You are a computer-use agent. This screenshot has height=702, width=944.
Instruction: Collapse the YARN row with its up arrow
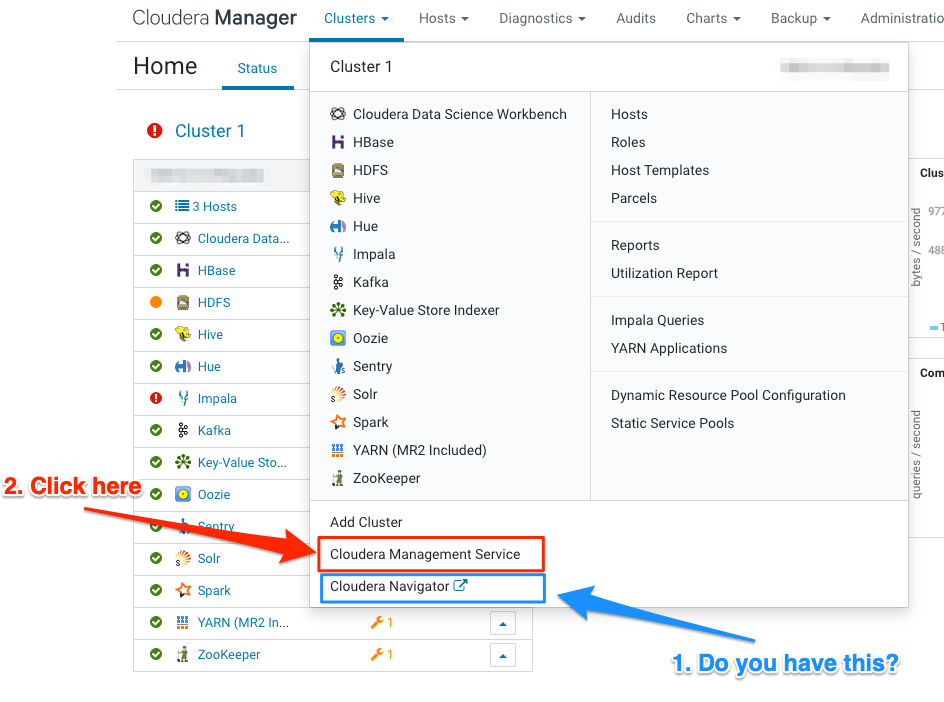[x=502, y=622]
